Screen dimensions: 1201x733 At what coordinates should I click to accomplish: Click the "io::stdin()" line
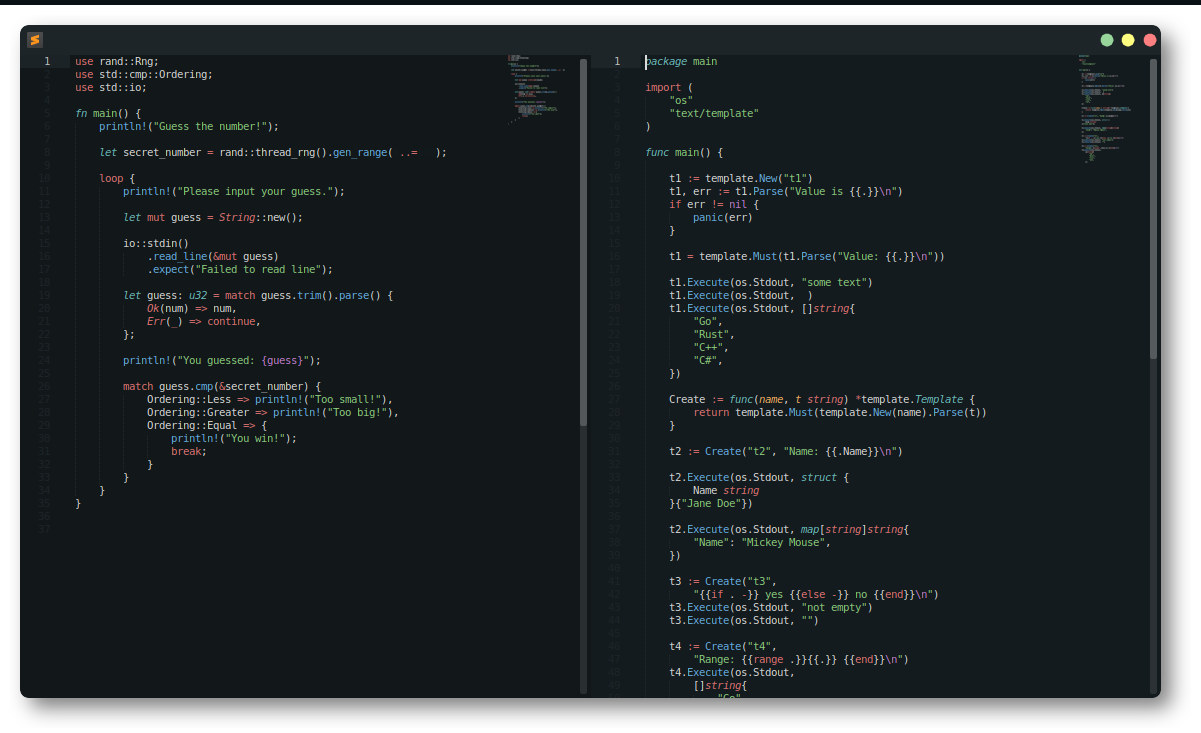(x=156, y=243)
